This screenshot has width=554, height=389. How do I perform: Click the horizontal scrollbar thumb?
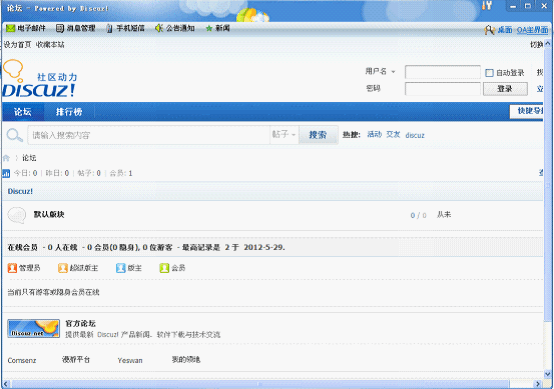click(260, 384)
